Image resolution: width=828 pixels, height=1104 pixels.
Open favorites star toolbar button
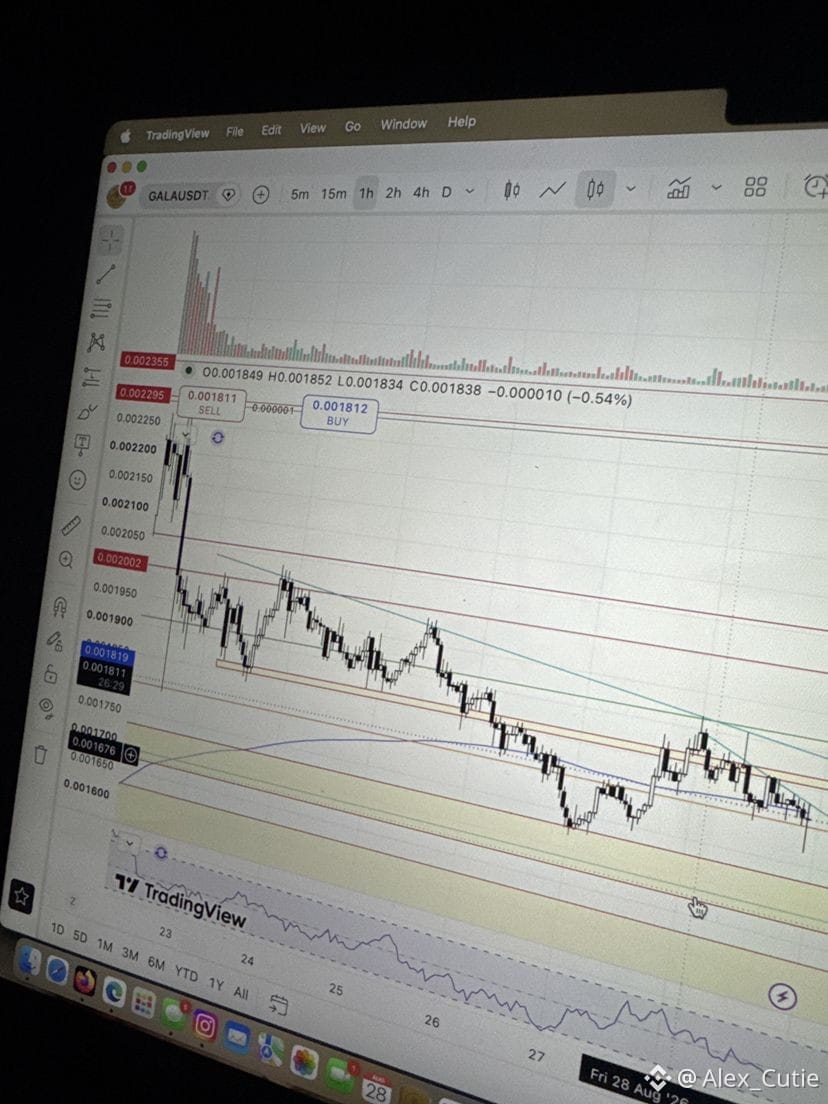tap(21, 897)
